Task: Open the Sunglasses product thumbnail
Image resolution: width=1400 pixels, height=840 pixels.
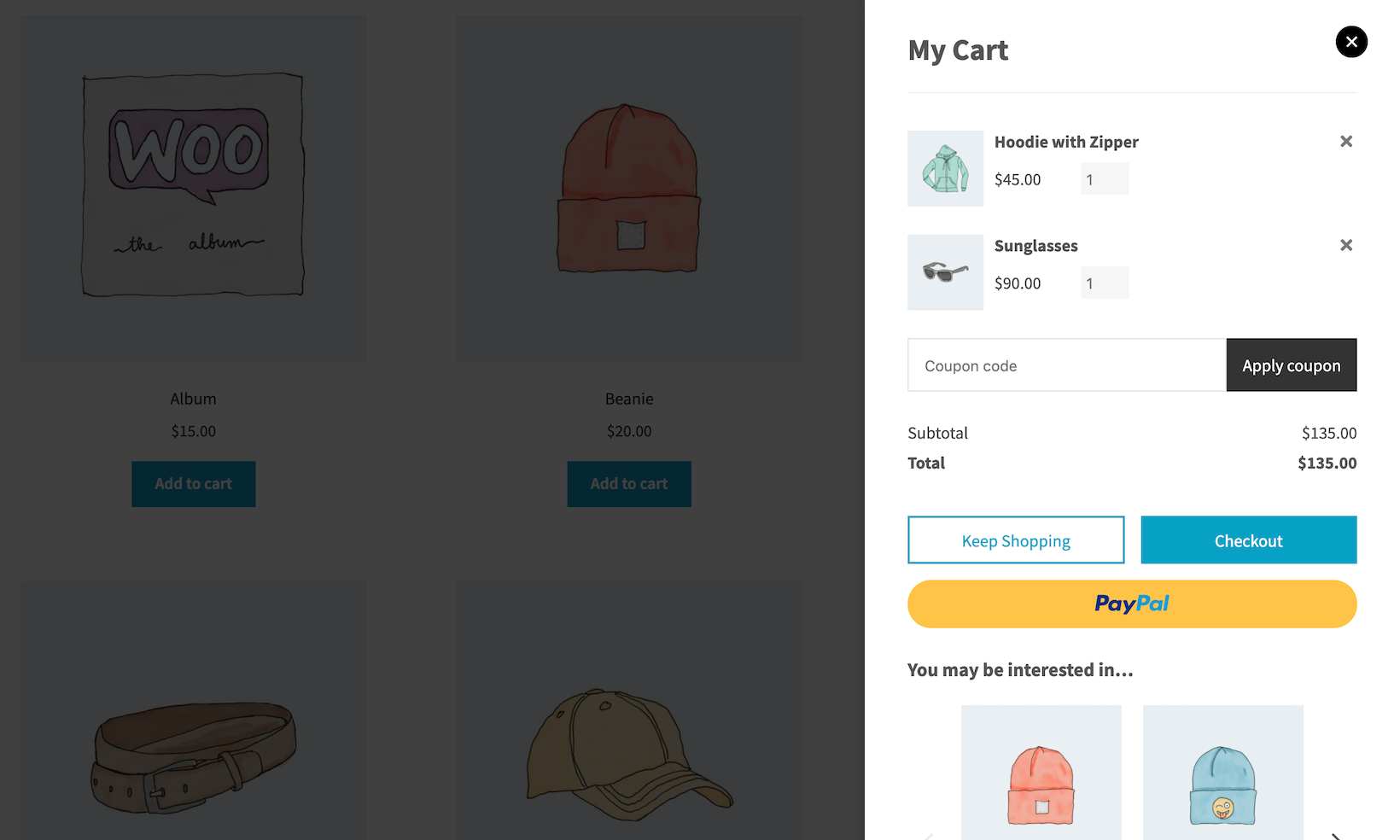Action: pyautogui.click(x=945, y=272)
